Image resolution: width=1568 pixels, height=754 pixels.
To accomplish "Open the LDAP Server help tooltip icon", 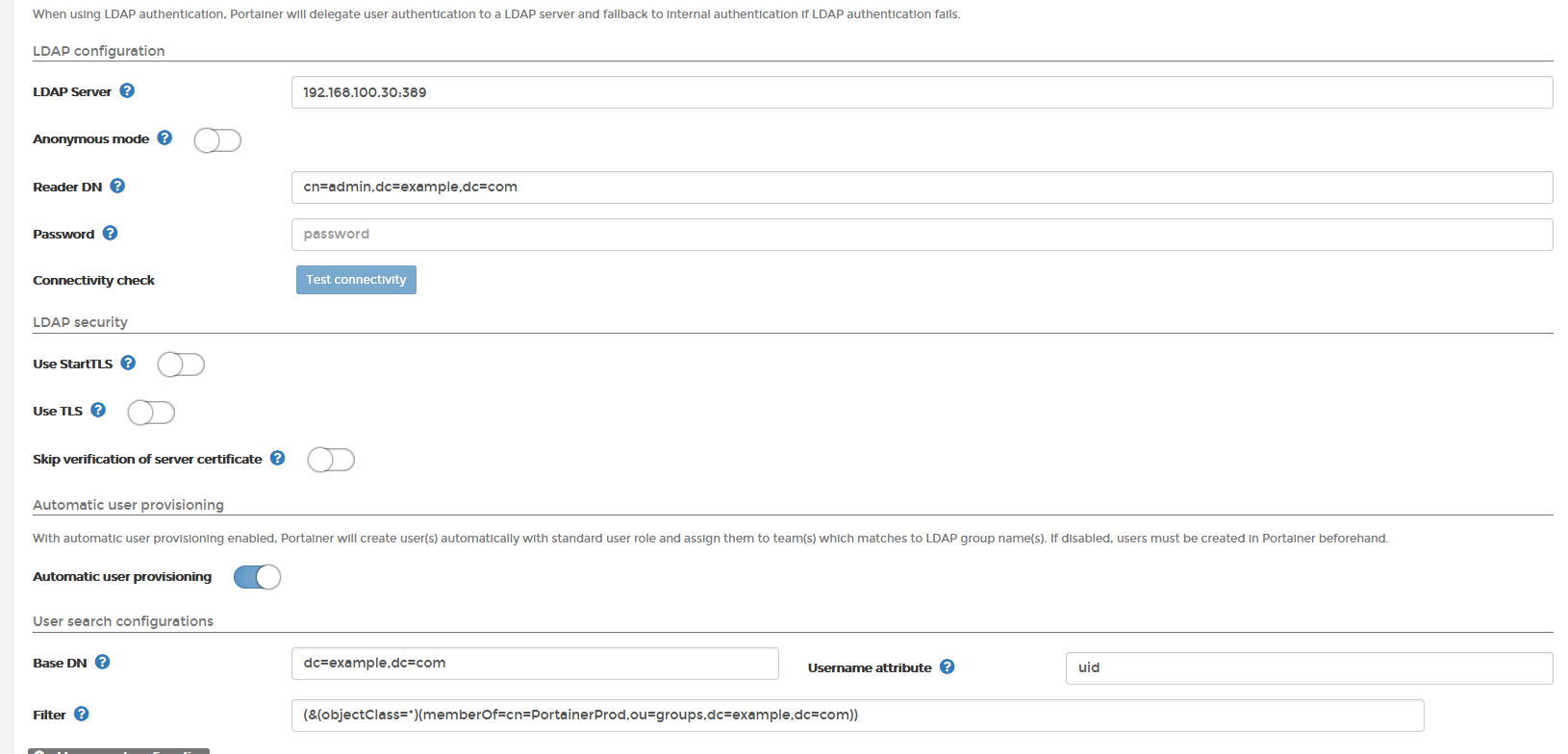I will coord(127,90).
